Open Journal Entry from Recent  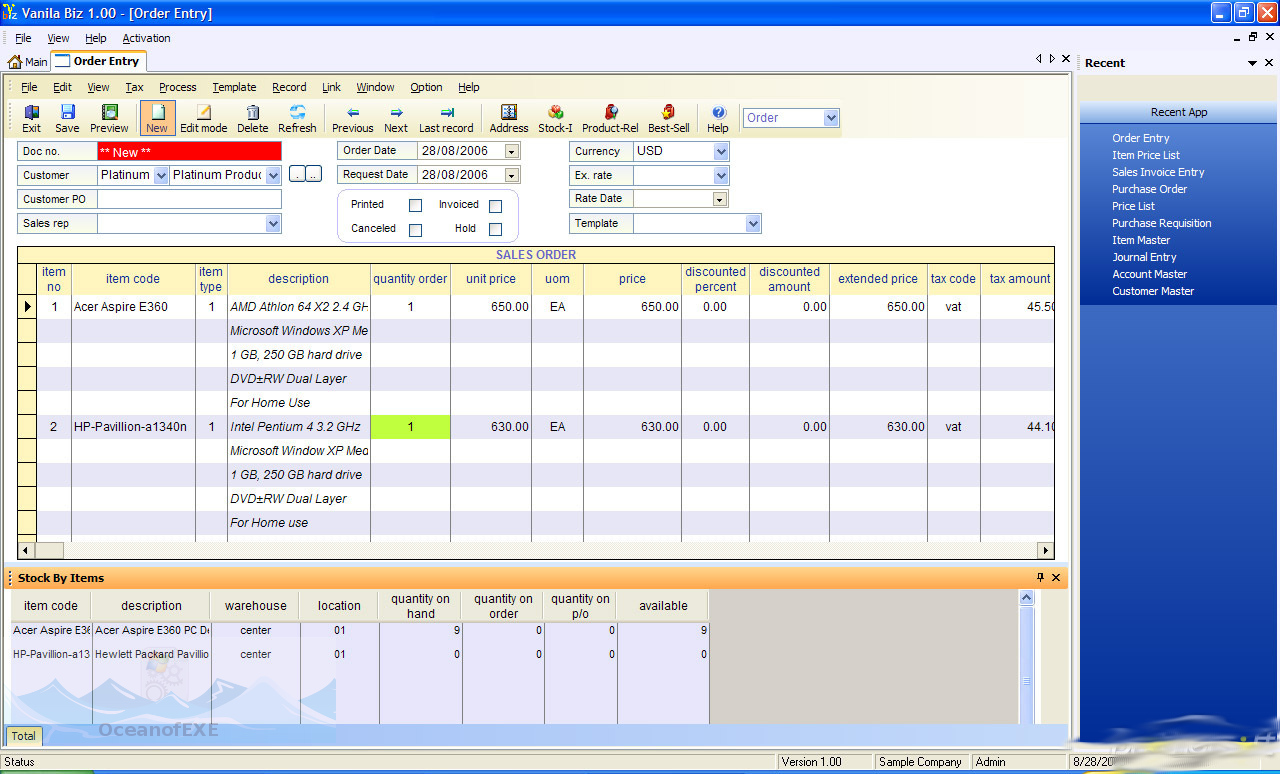[1144, 257]
